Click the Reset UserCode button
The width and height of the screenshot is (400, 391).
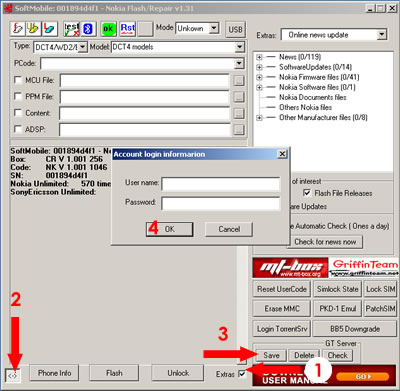pos(282,289)
